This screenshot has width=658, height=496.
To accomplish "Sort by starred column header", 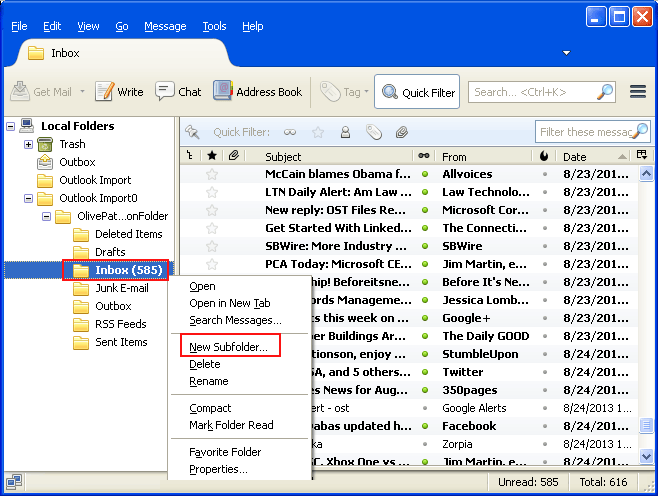I will [x=212, y=156].
